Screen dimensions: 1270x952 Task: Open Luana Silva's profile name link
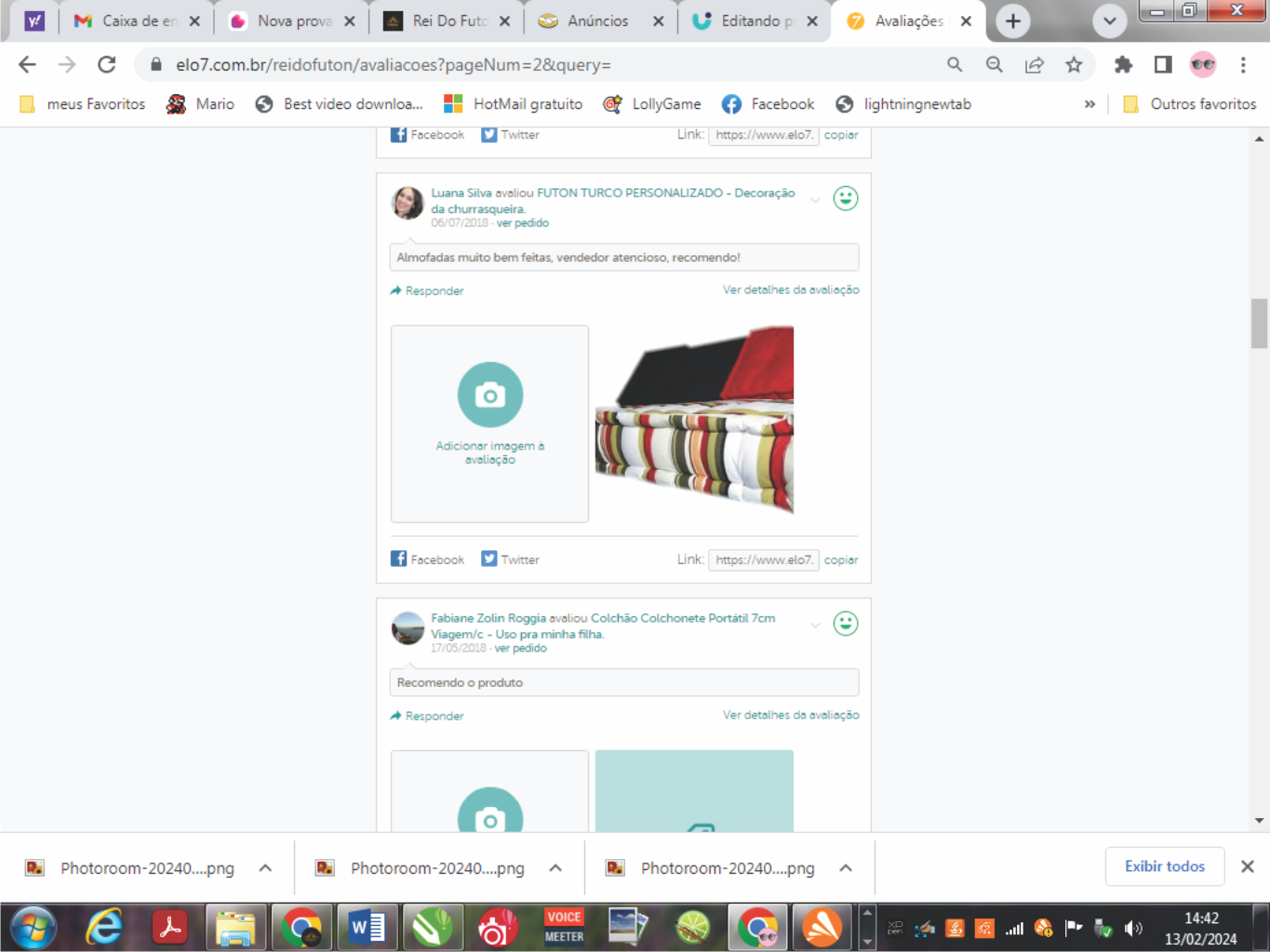[x=461, y=193]
